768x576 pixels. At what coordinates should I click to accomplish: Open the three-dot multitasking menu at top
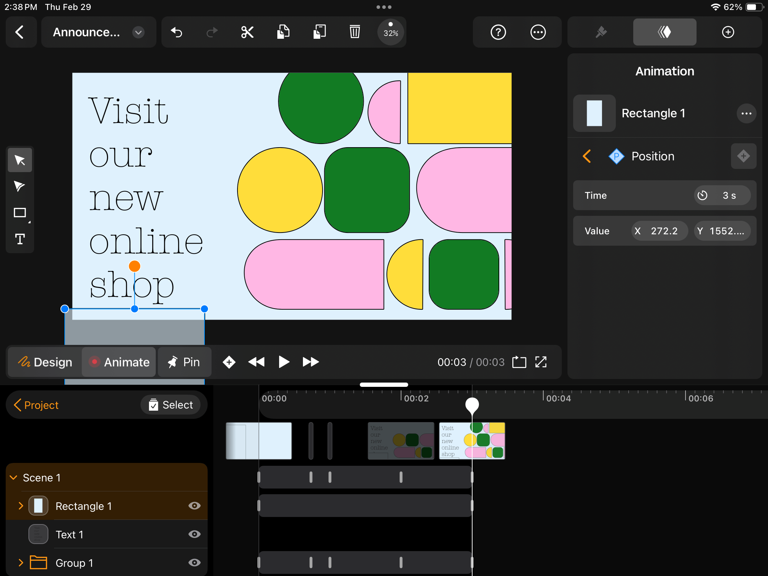(384, 7)
